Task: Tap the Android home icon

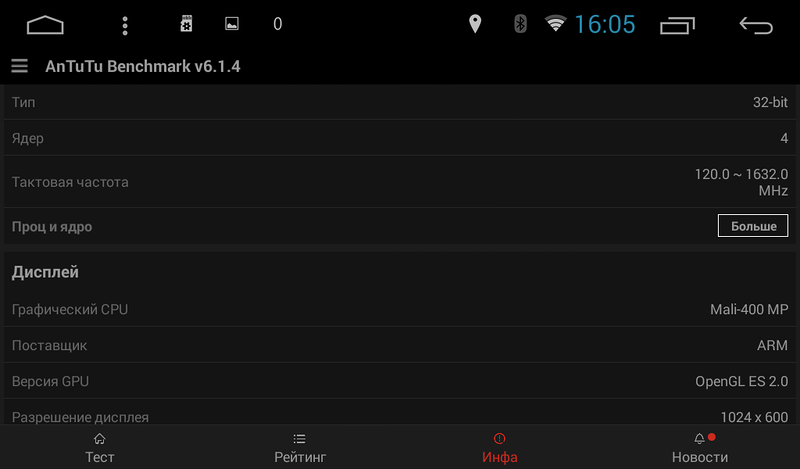Action: click(45, 24)
